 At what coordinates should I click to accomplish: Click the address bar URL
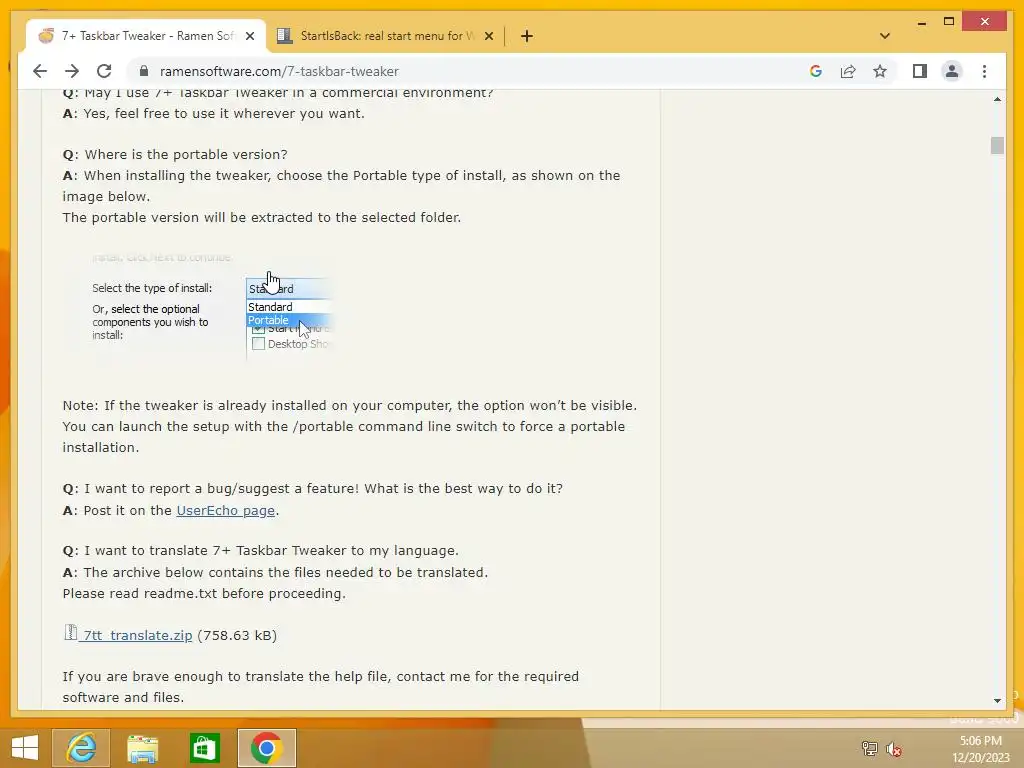(x=279, y=71)
